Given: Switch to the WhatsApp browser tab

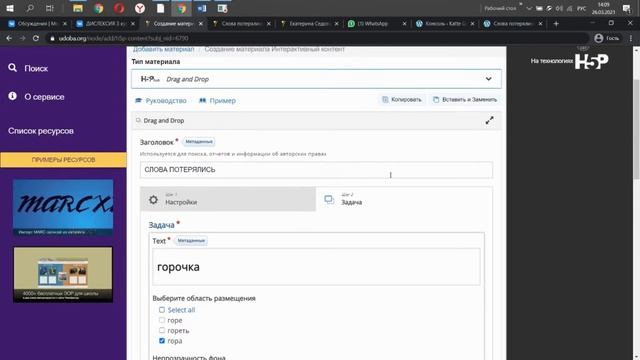Looking at the screenshot, I should pos(377,24).
